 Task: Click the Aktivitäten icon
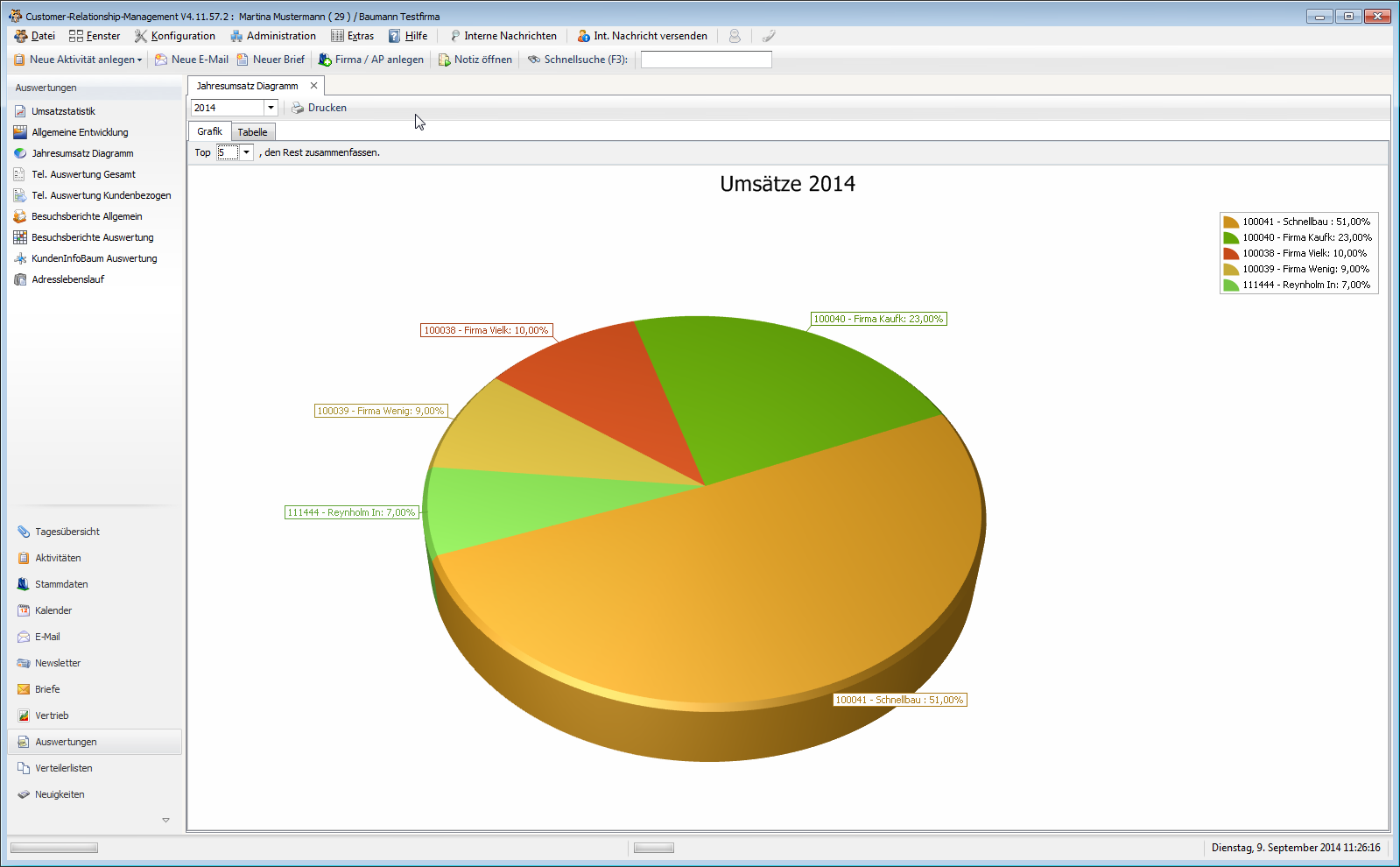click(x=24, y=558)
